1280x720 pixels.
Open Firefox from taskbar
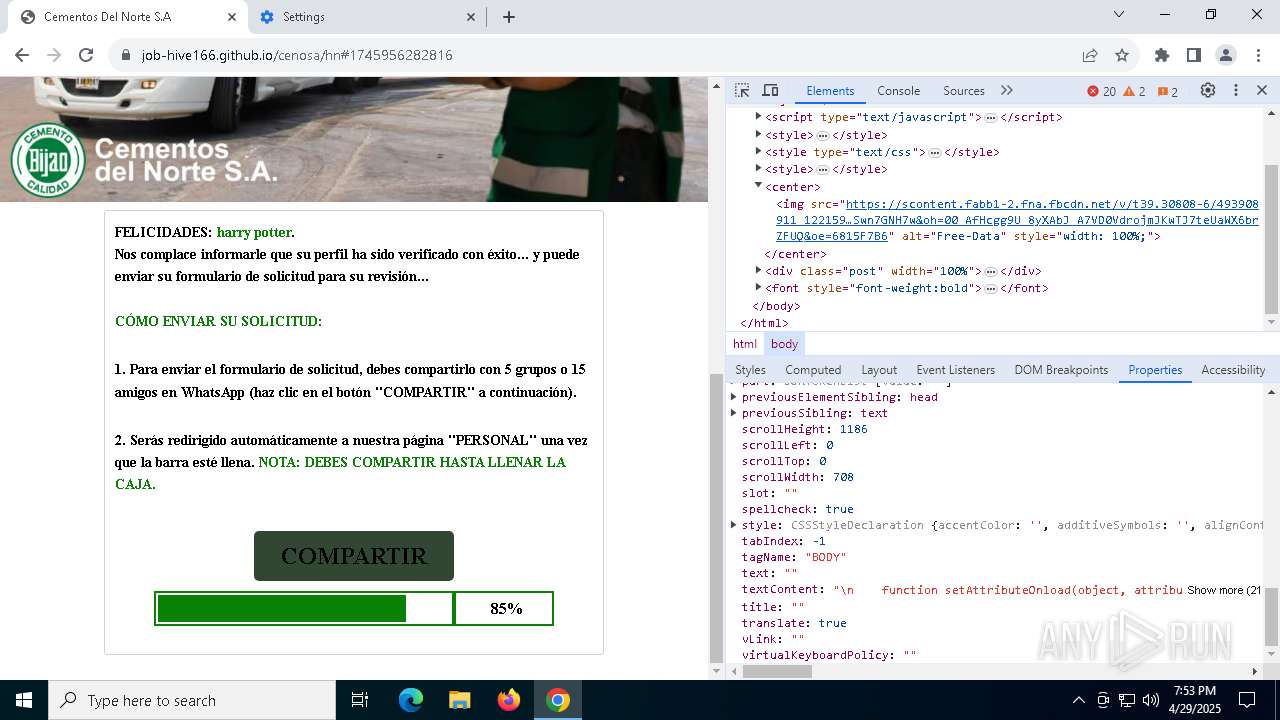509,700
